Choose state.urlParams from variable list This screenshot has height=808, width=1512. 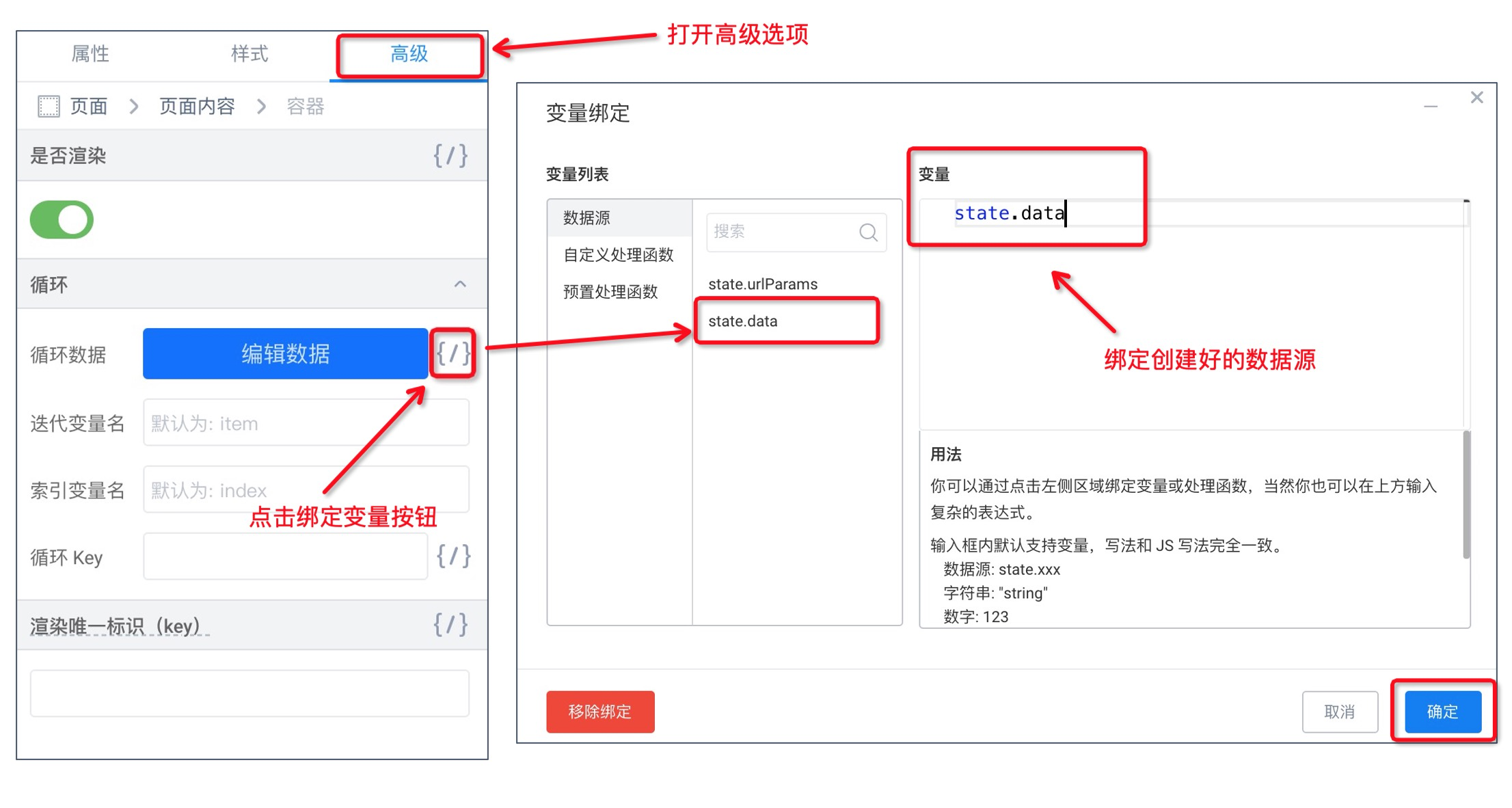(x=763, y=284)
